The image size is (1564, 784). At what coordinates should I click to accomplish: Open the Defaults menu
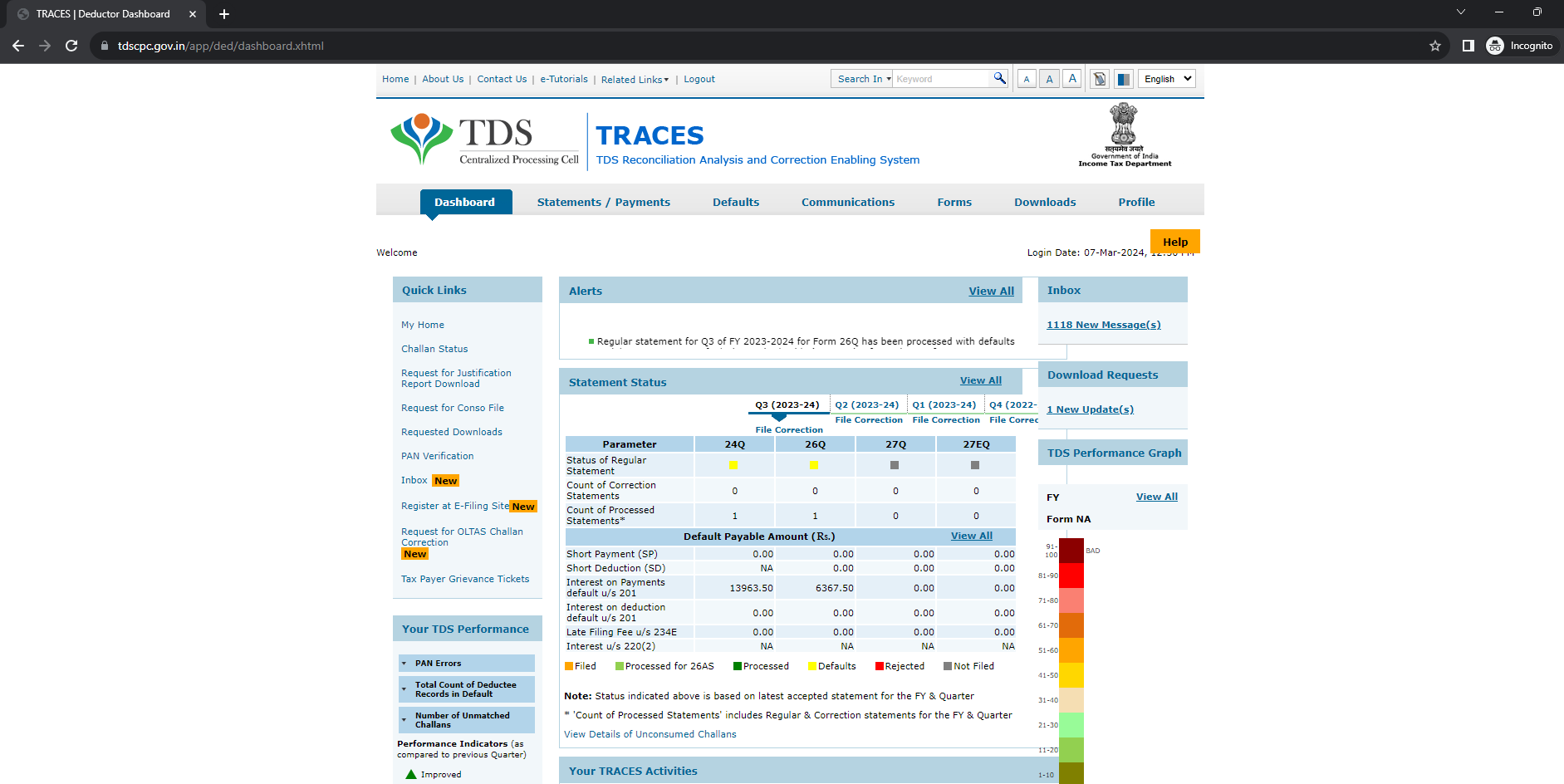[x=736, y=202]
